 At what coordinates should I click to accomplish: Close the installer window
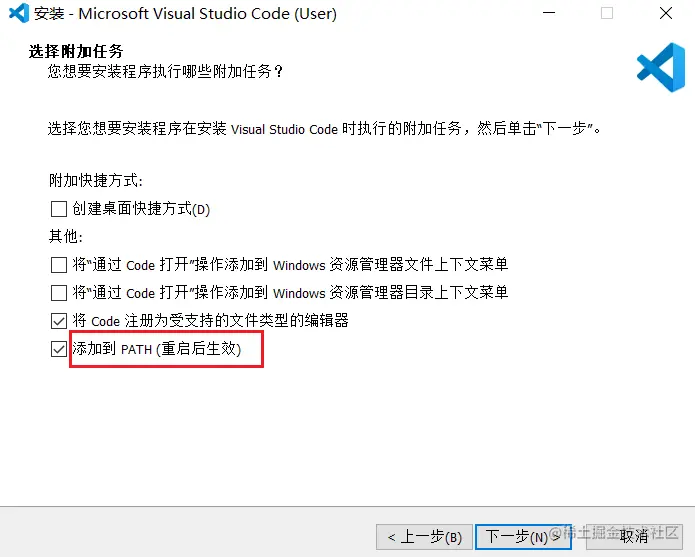(666, 13)
